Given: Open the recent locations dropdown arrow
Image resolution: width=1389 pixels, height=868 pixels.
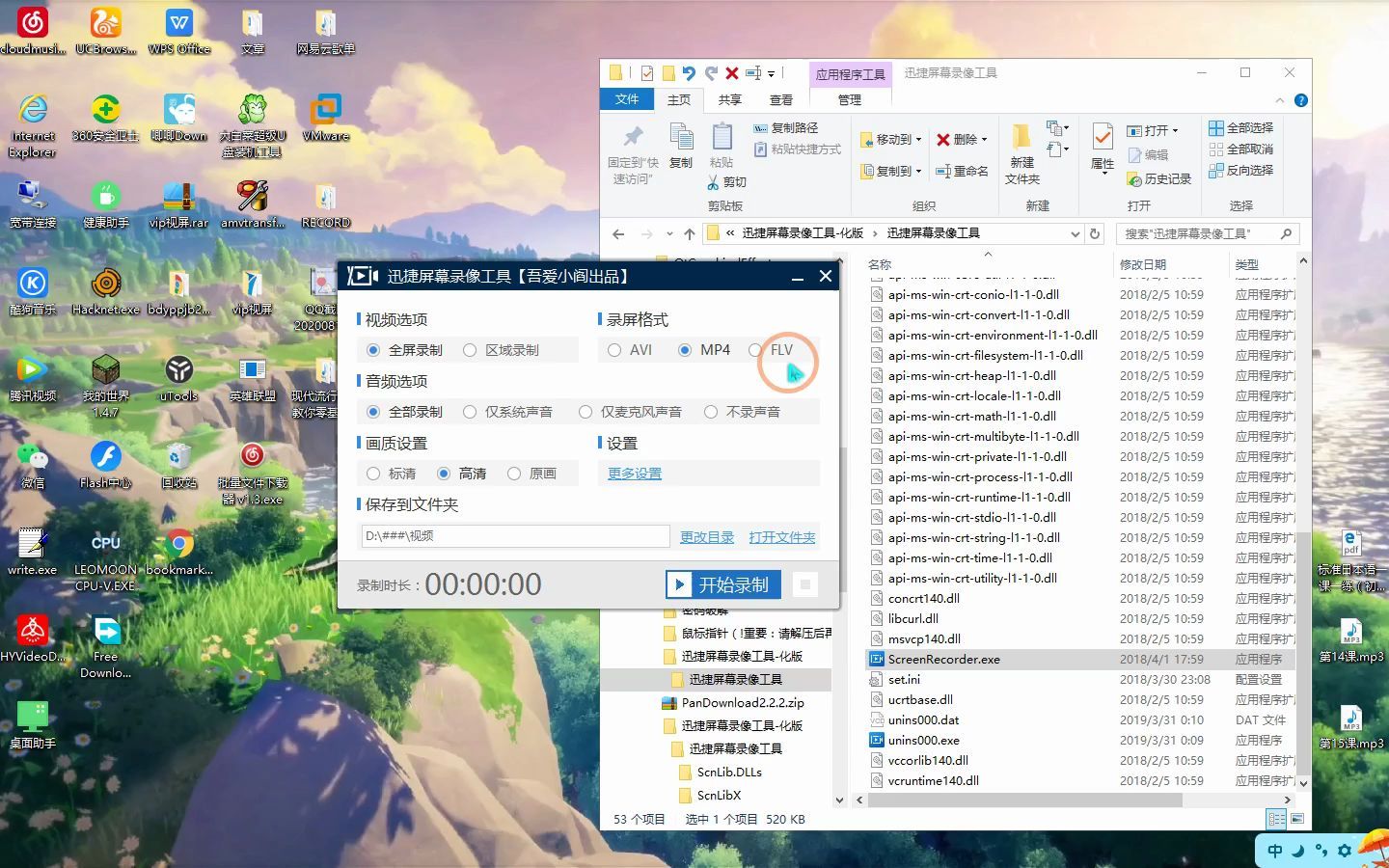Looking at the screenshot, I should [667, 234].
